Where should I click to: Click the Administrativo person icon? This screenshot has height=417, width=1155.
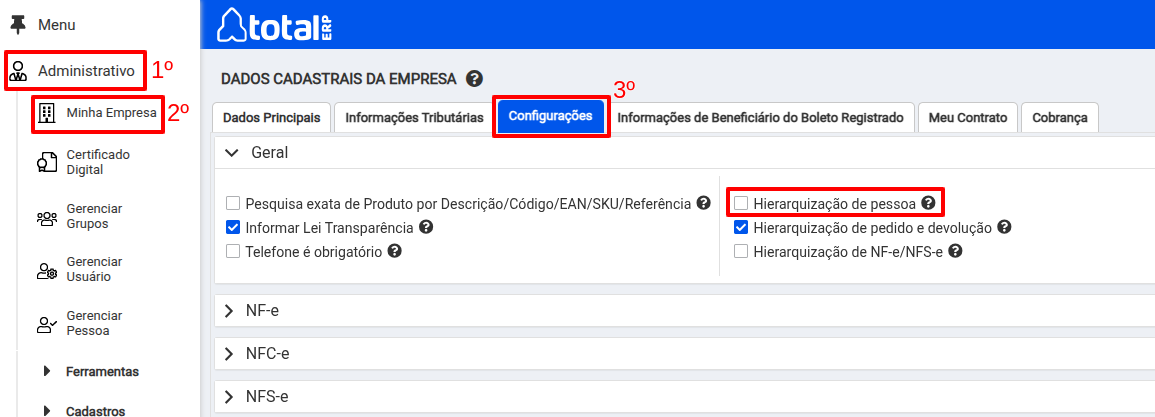(19, 71)
